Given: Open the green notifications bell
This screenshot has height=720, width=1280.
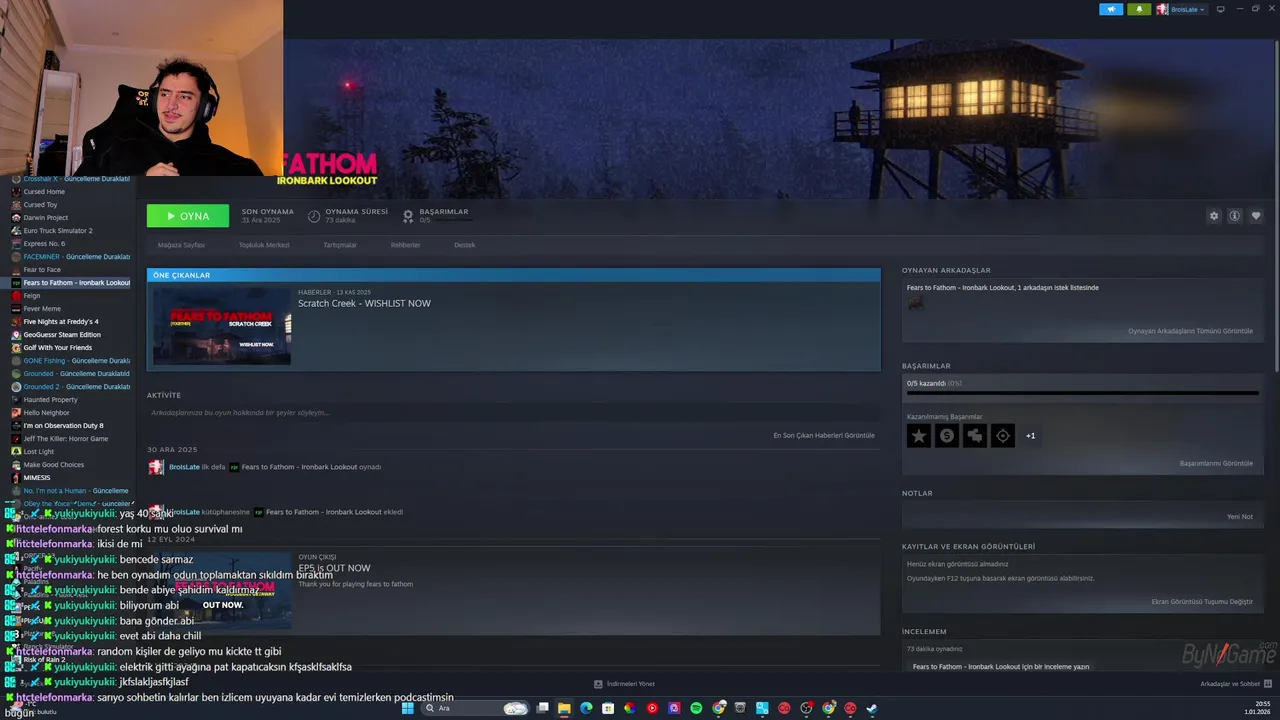Looking at the screenshot, I should pyautogui.click(x=1139, y=9).
